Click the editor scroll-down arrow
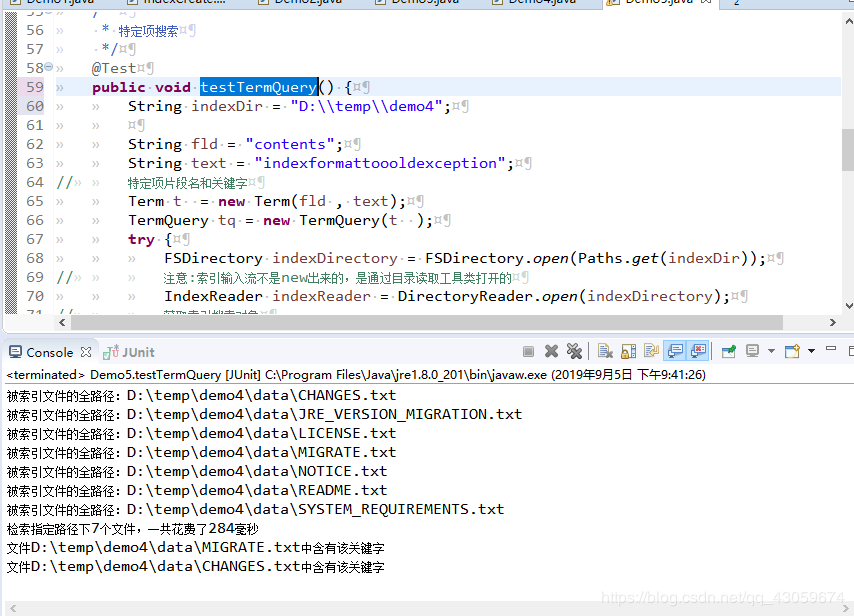Image resolution: width=854 pixels, height=616 pixels. pyautogui.click(x=849, y=306)
